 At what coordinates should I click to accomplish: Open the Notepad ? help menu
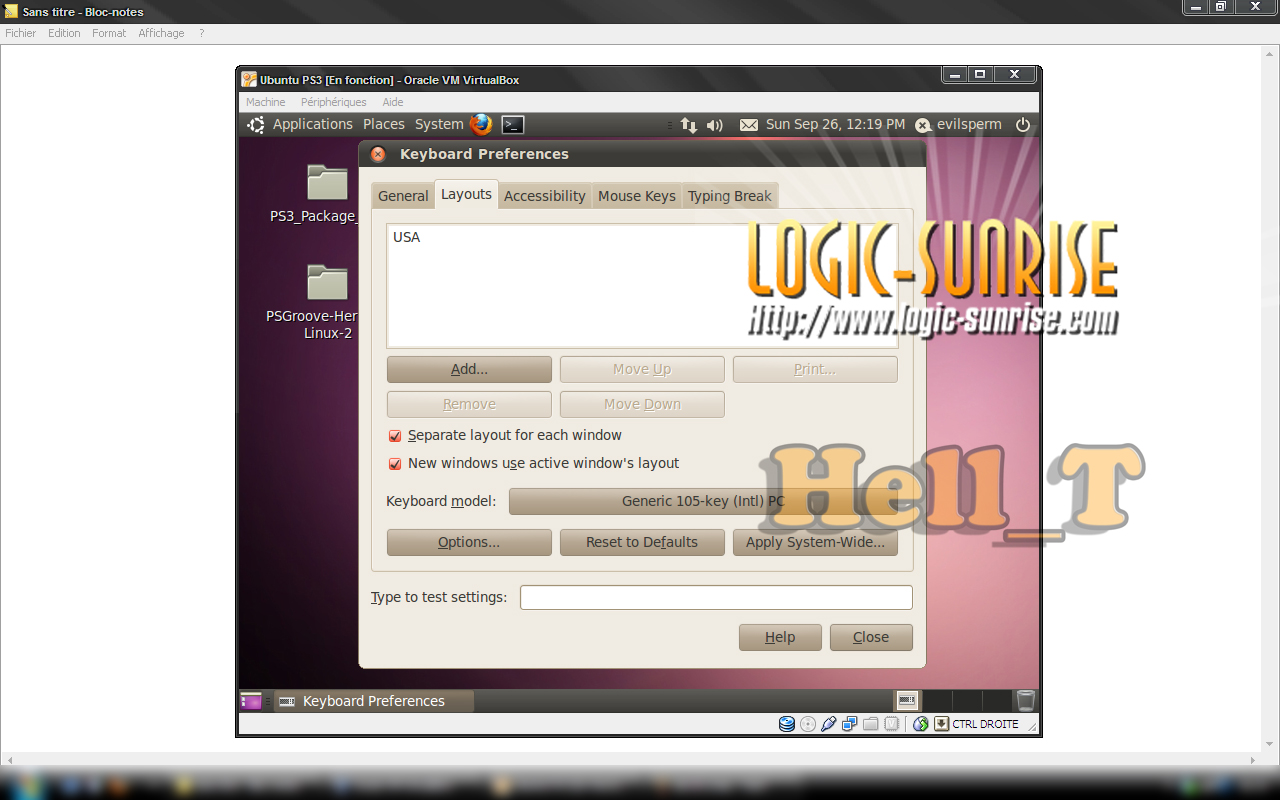point(201,33)
